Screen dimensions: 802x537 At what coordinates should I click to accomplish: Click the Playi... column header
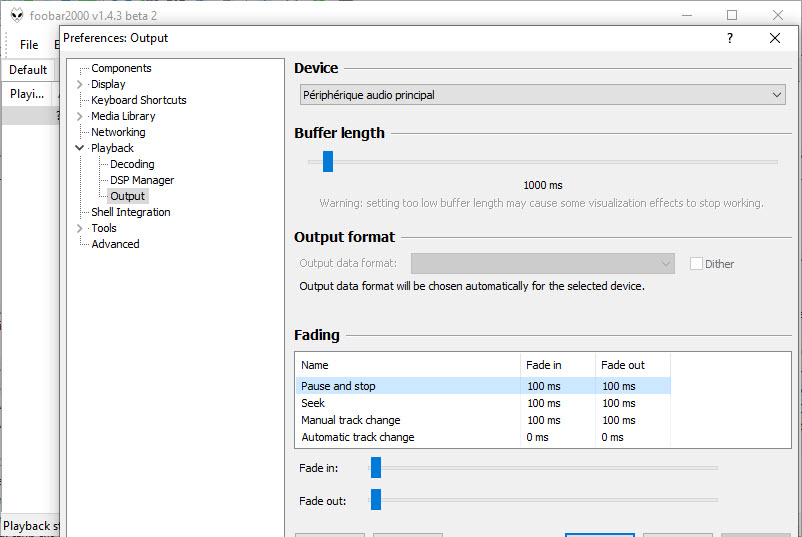(x=27, y=94)
